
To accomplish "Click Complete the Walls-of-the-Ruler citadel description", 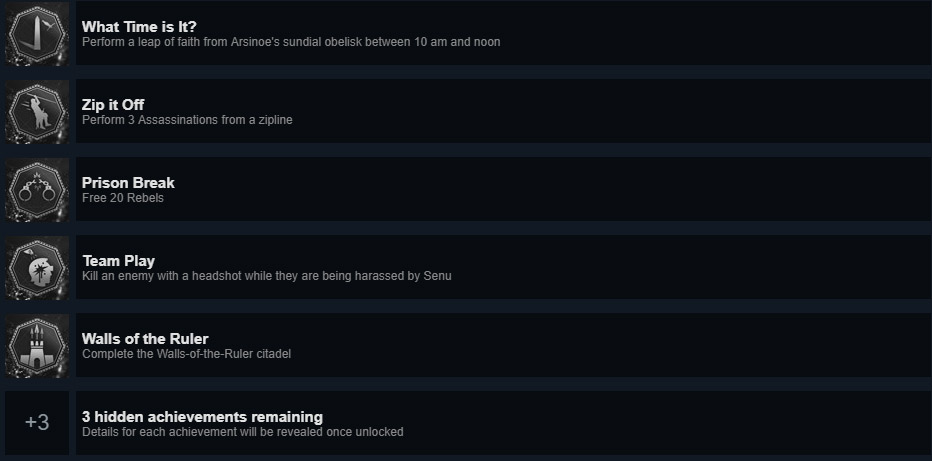I will 186,354.
